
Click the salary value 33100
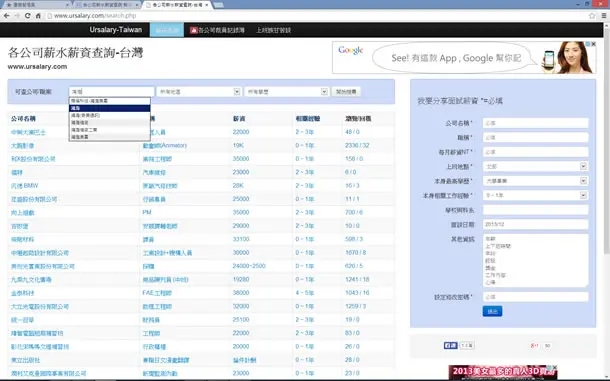point(241,239)
